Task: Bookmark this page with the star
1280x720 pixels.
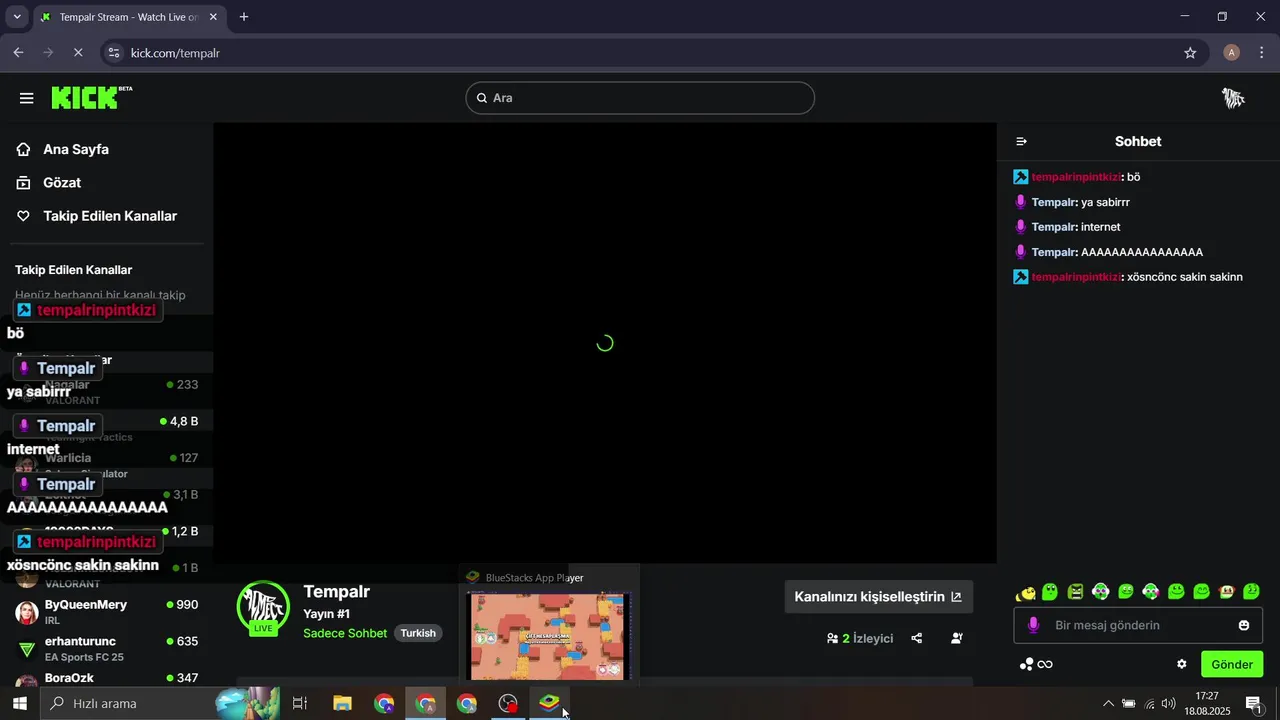Action: [x=1190, y=53]
